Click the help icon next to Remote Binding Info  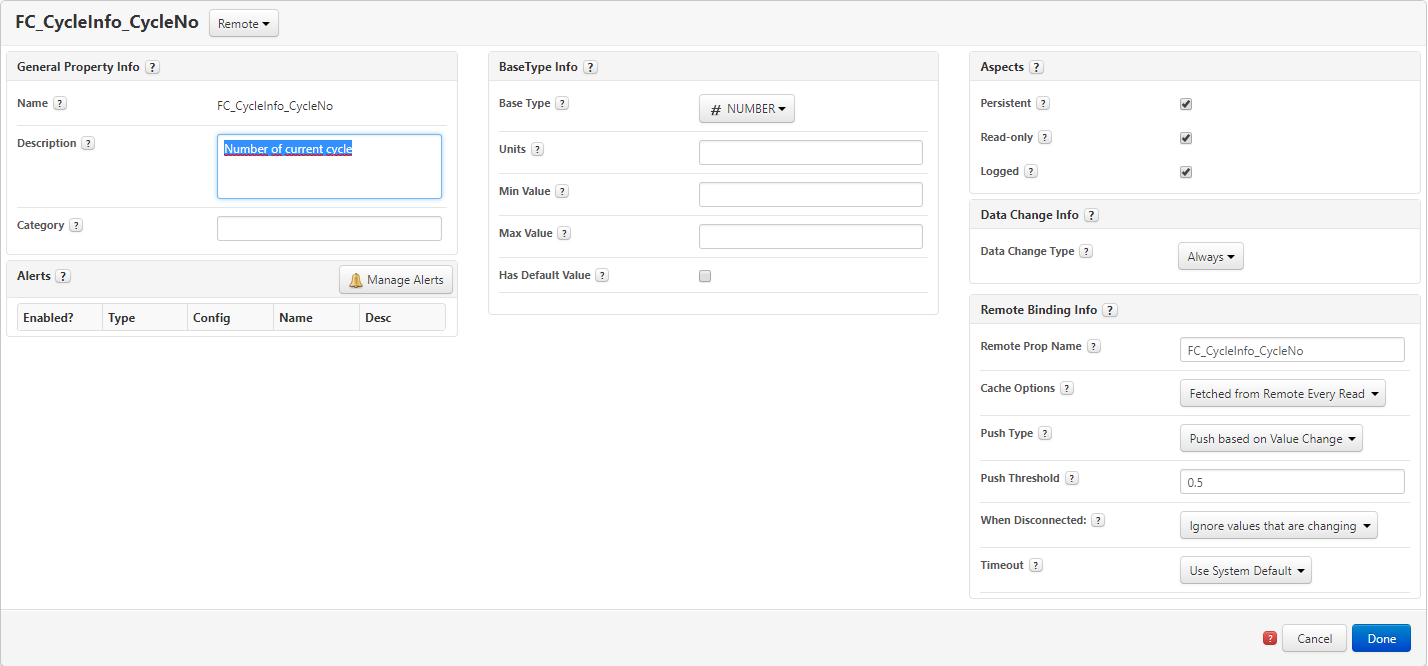click(1110, 310)
